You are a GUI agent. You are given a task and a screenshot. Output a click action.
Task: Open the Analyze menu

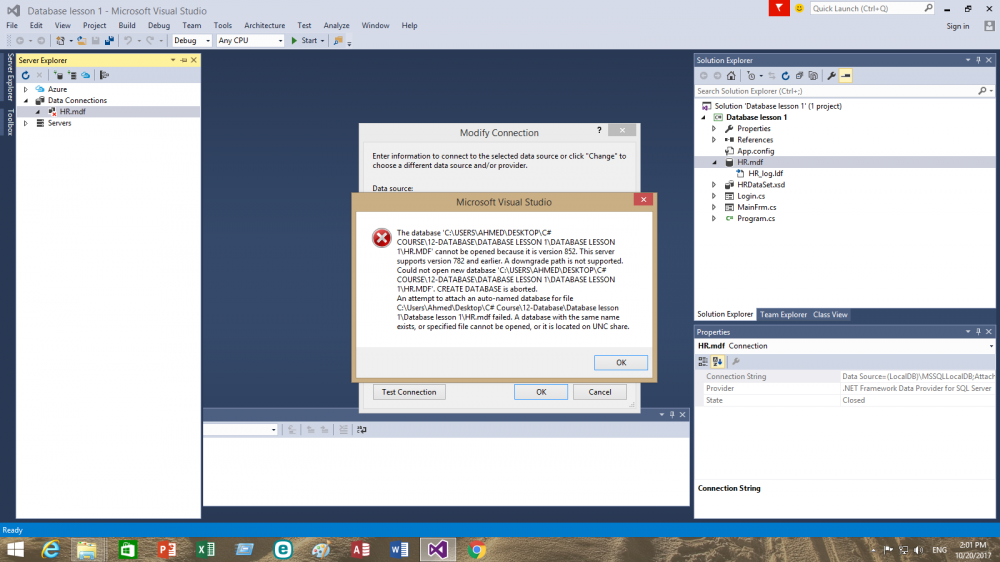click(336, 26)
